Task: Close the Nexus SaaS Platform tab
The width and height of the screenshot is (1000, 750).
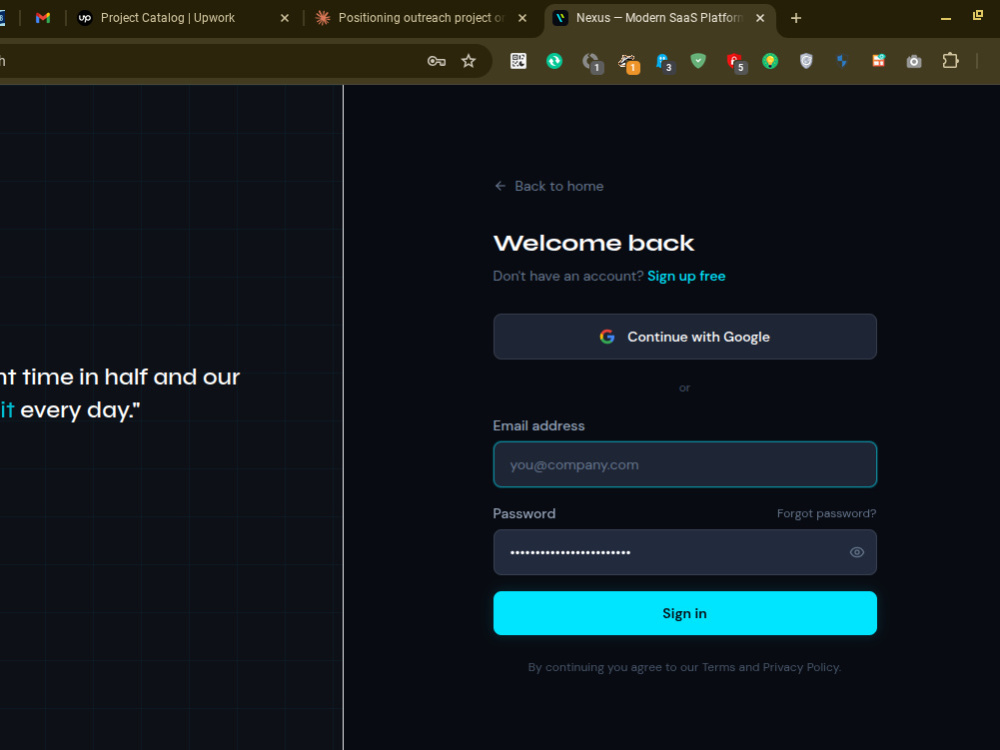Action: click(x=760, y=18)
